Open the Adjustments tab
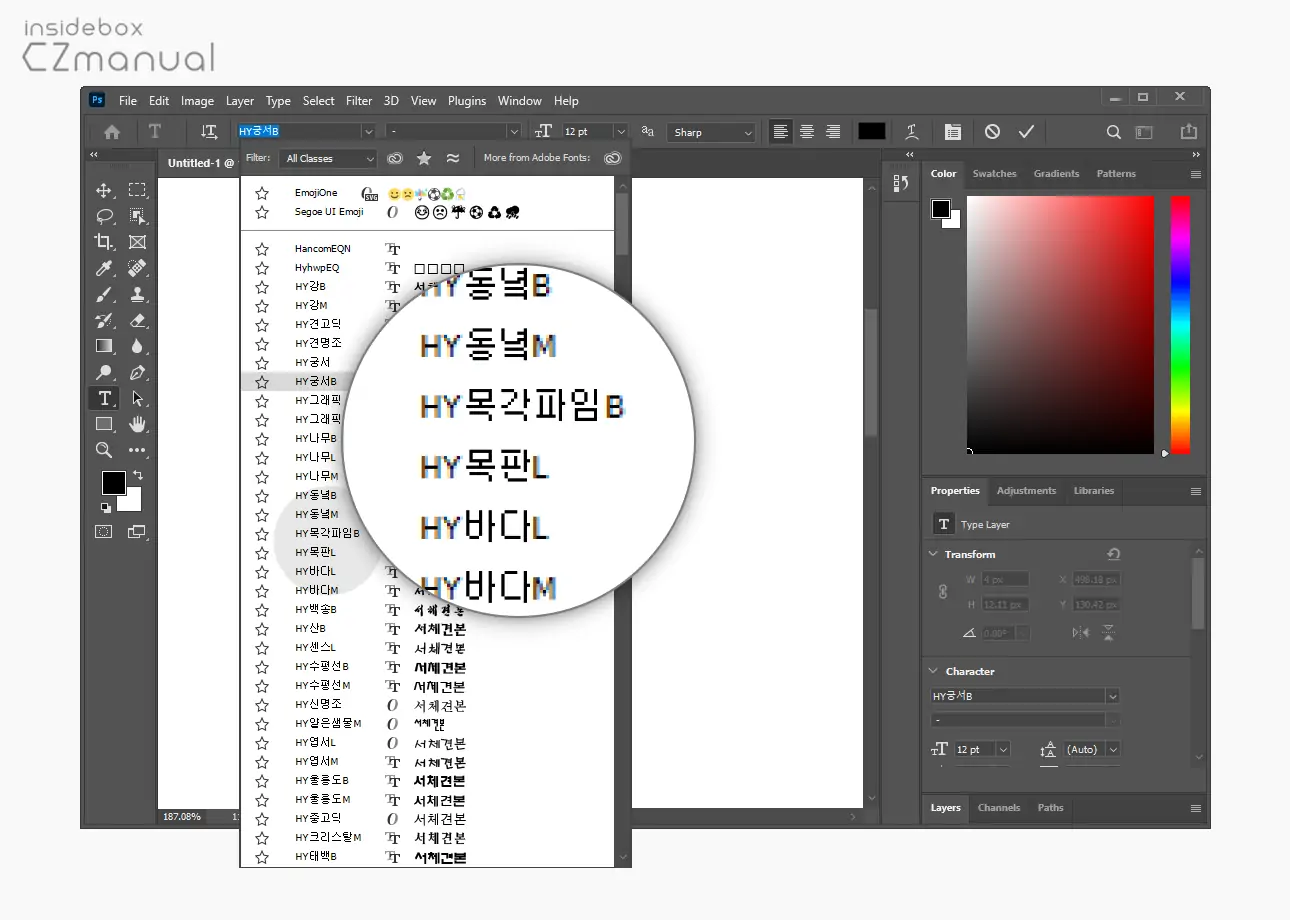The width and height of the screenshot is (1290, 920). pos(1026,490)
